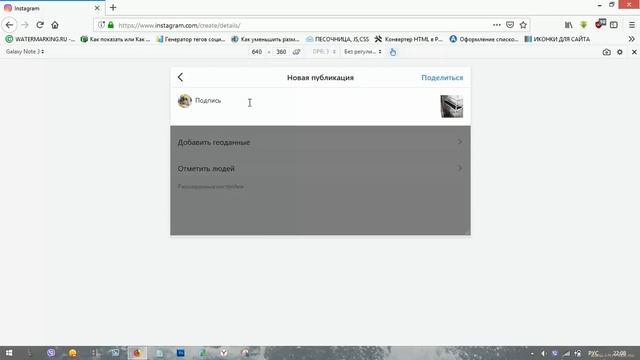This screenshot has width=640, height=360.
Task: Open the Windows Start menu
Action: [x=9, y=353]
